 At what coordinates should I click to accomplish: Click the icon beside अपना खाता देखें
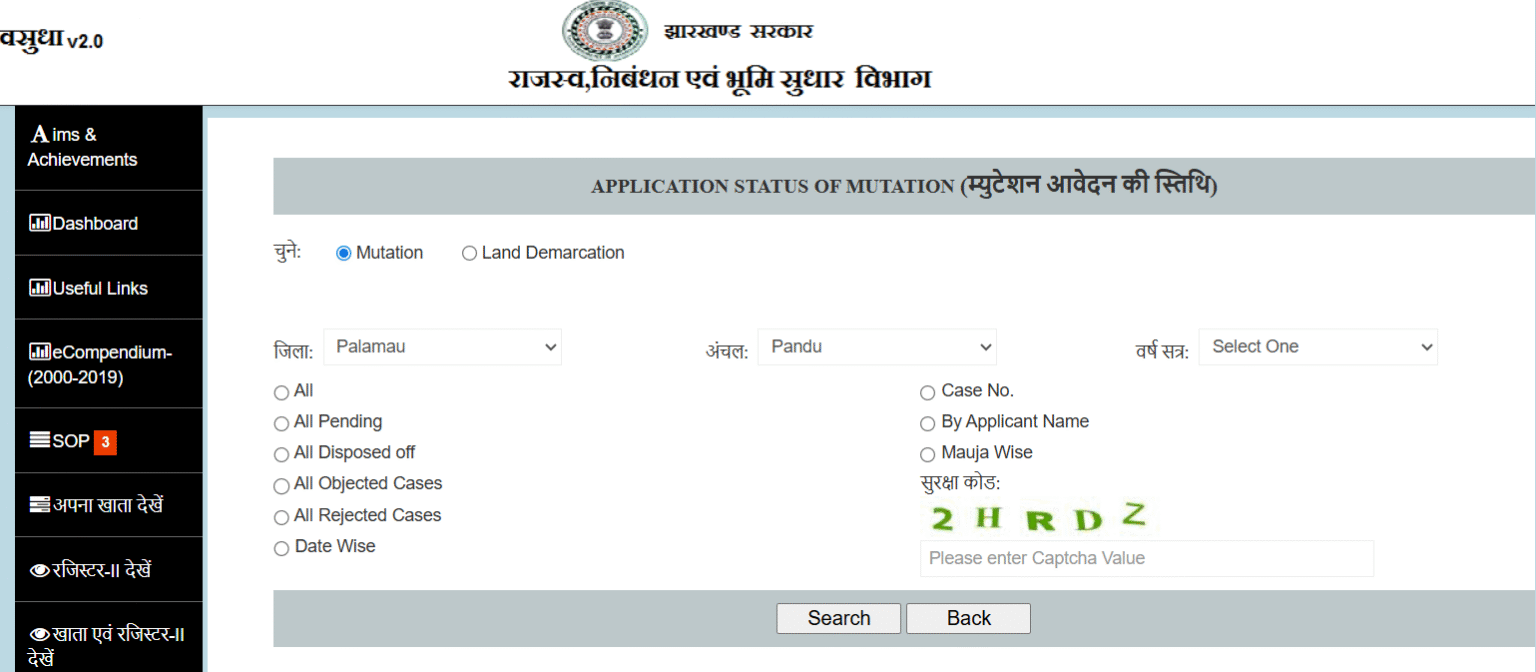(x=39, y=505)
